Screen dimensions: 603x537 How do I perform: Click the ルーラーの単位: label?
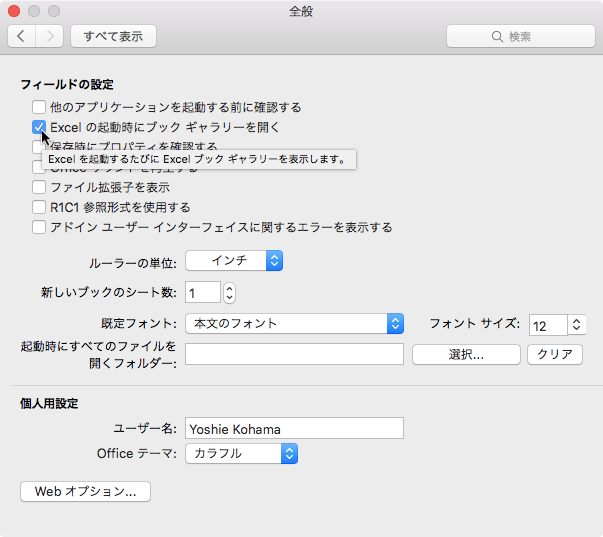[x=133, y=263]
